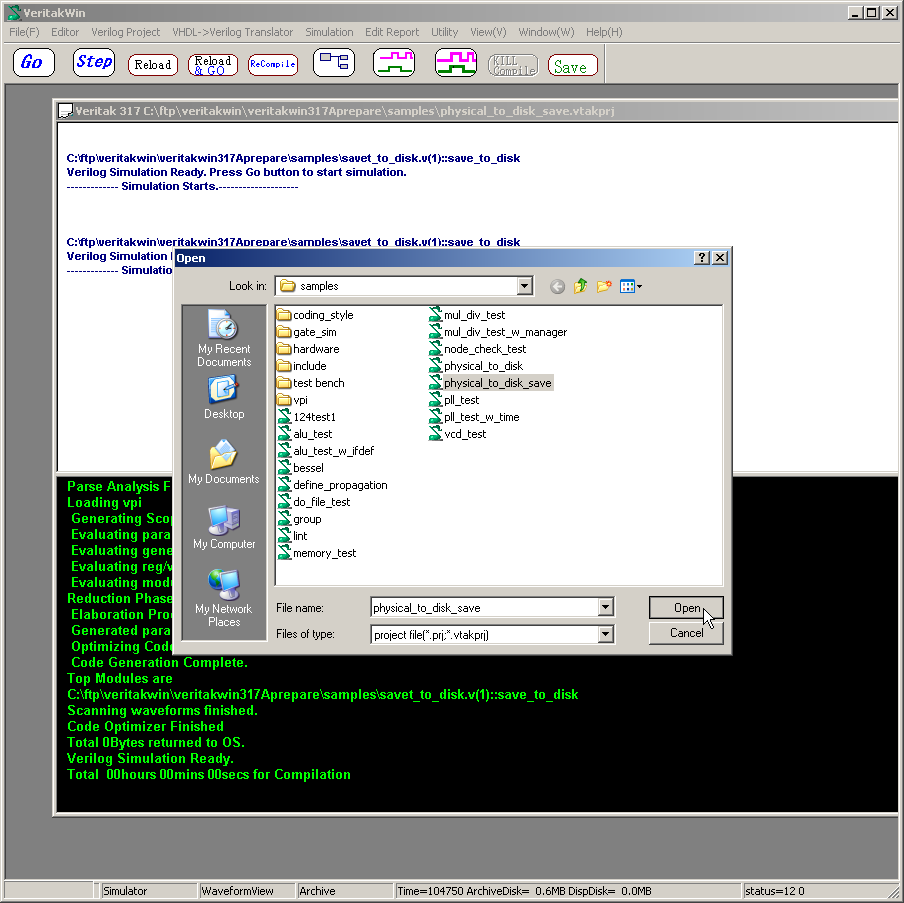Select the bessel project file

(x=300, y=468)
